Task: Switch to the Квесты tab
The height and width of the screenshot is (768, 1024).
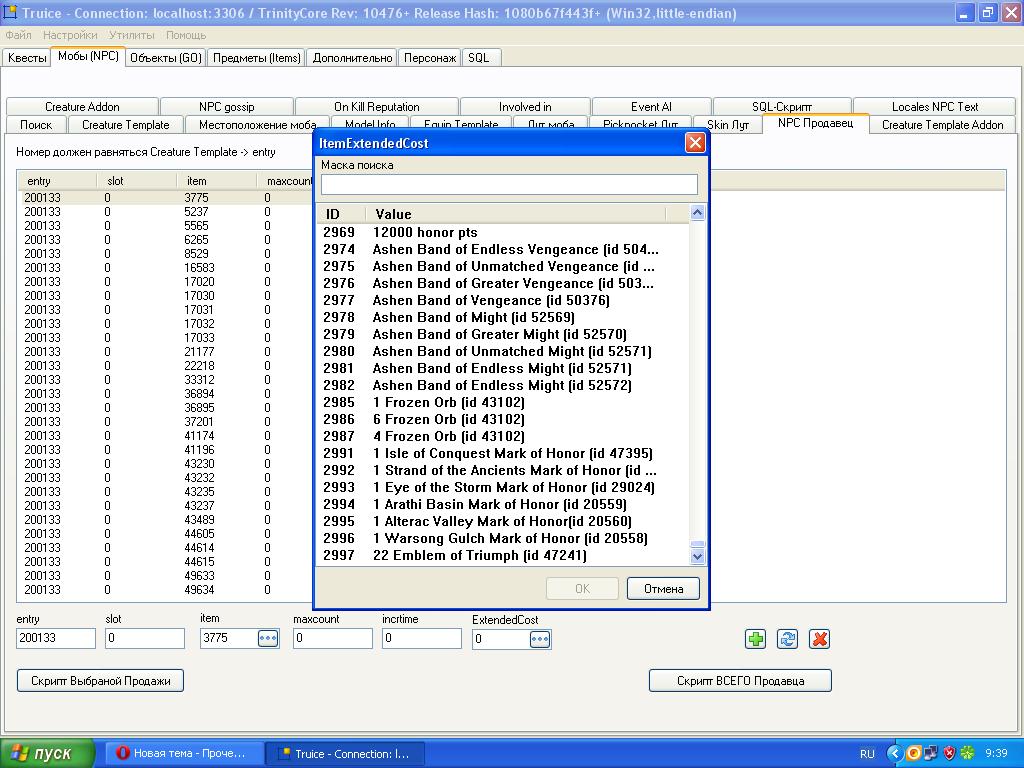Action: coord(27,58)
